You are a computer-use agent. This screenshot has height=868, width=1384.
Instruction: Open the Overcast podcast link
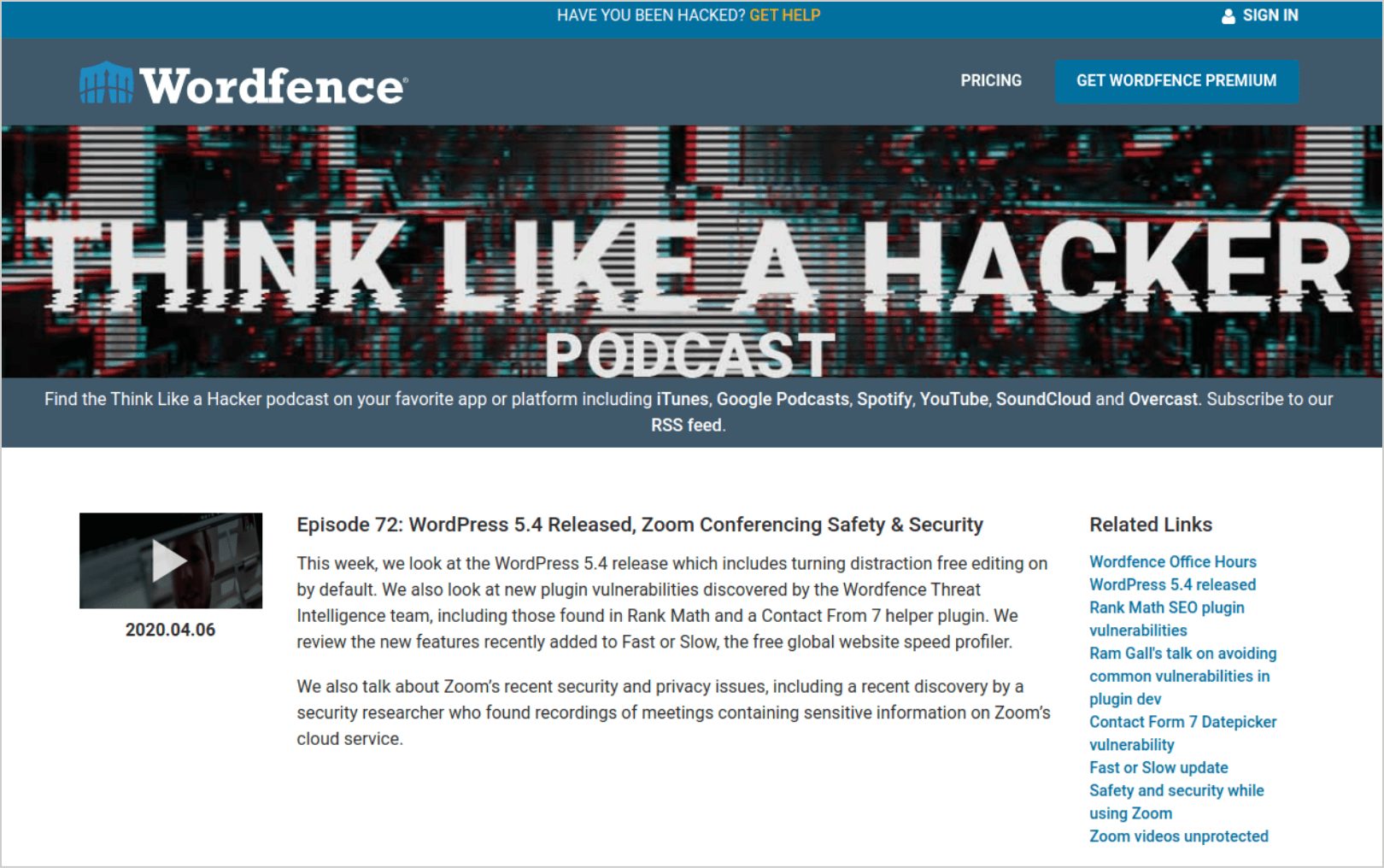1163,399
